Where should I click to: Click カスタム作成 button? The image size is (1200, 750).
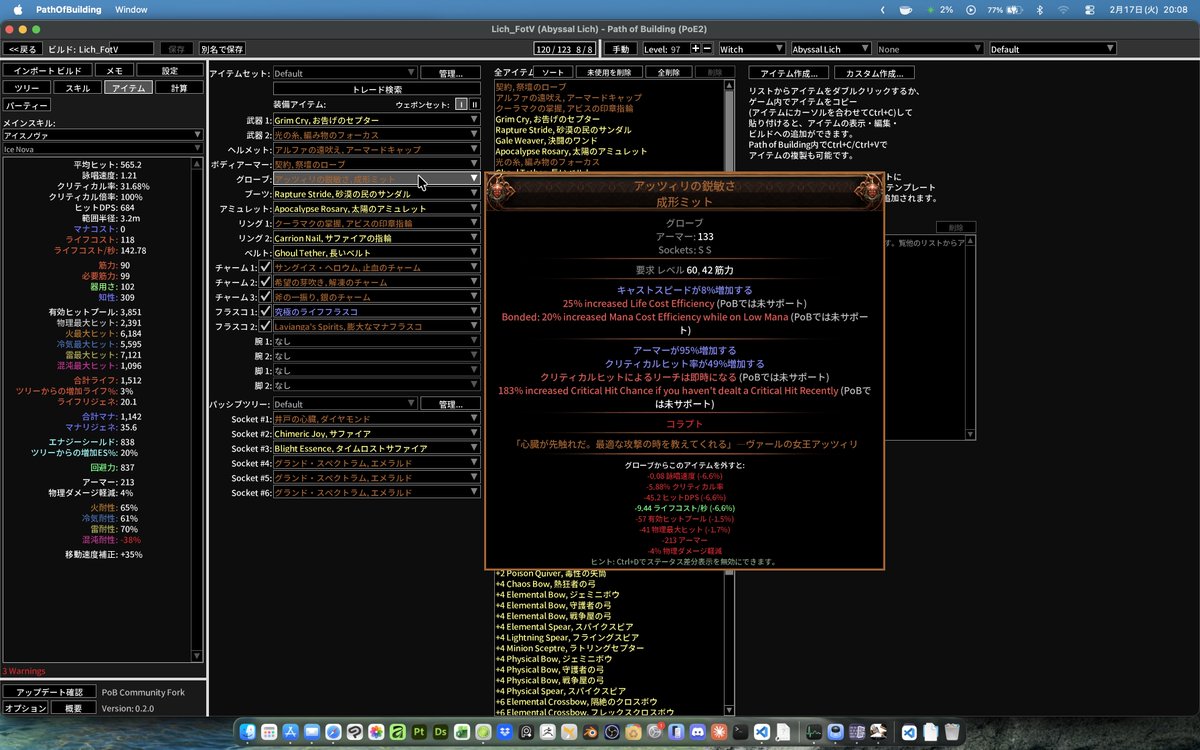point(875,72)
